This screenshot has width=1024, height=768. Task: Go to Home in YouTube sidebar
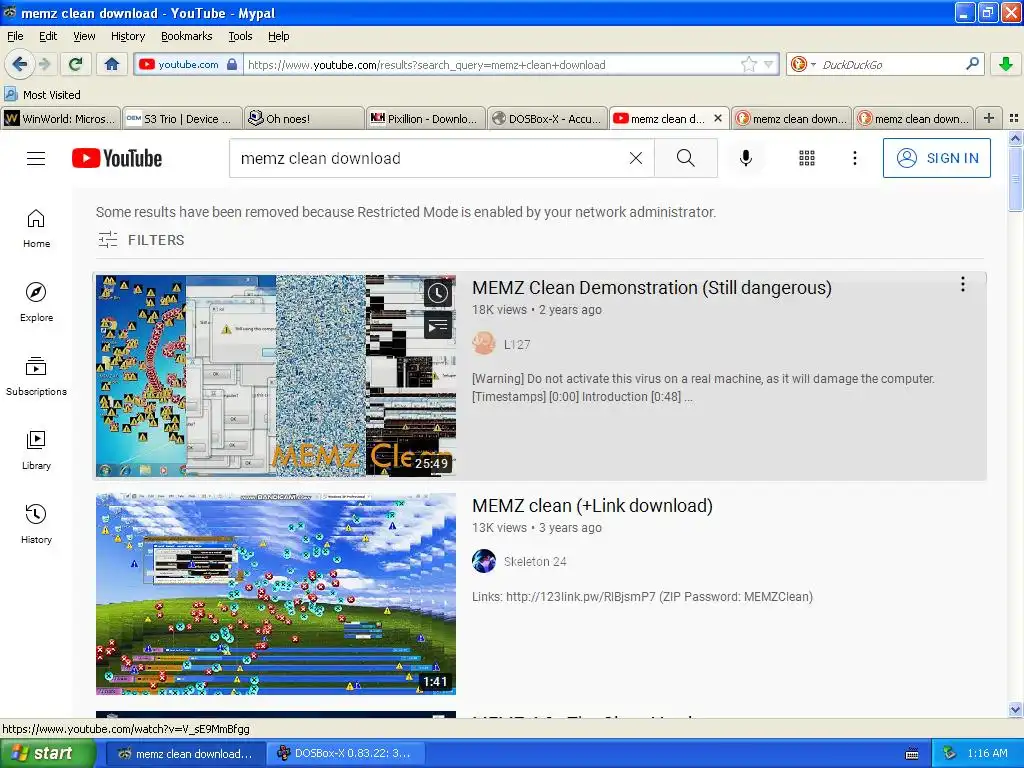tap(36, 229)
